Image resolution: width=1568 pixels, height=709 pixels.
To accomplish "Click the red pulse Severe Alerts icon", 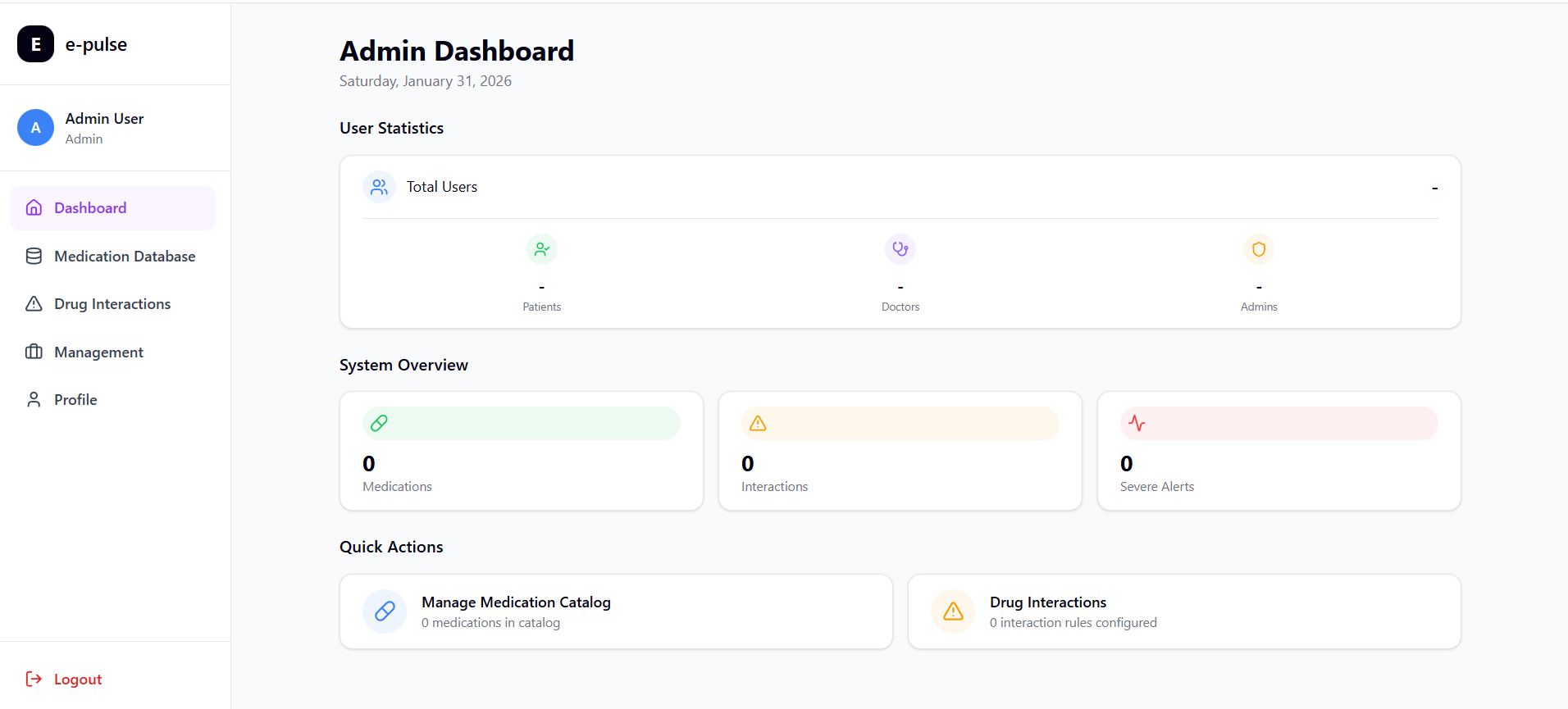I will tap(1137, 424).
